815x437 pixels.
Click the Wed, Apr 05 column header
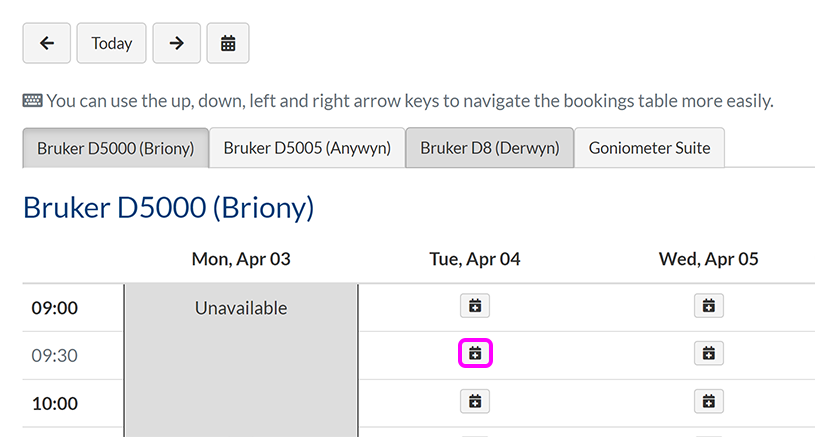tap(708, 259)
